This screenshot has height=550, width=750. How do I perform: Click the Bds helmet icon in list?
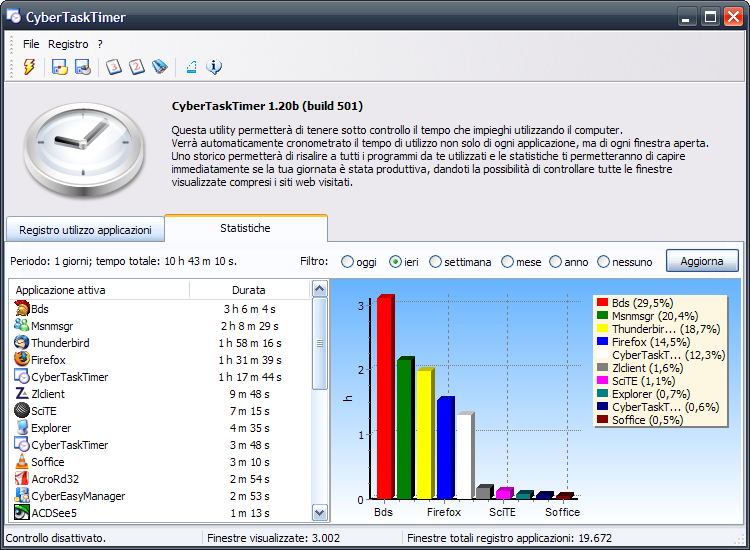coord(22,308)
